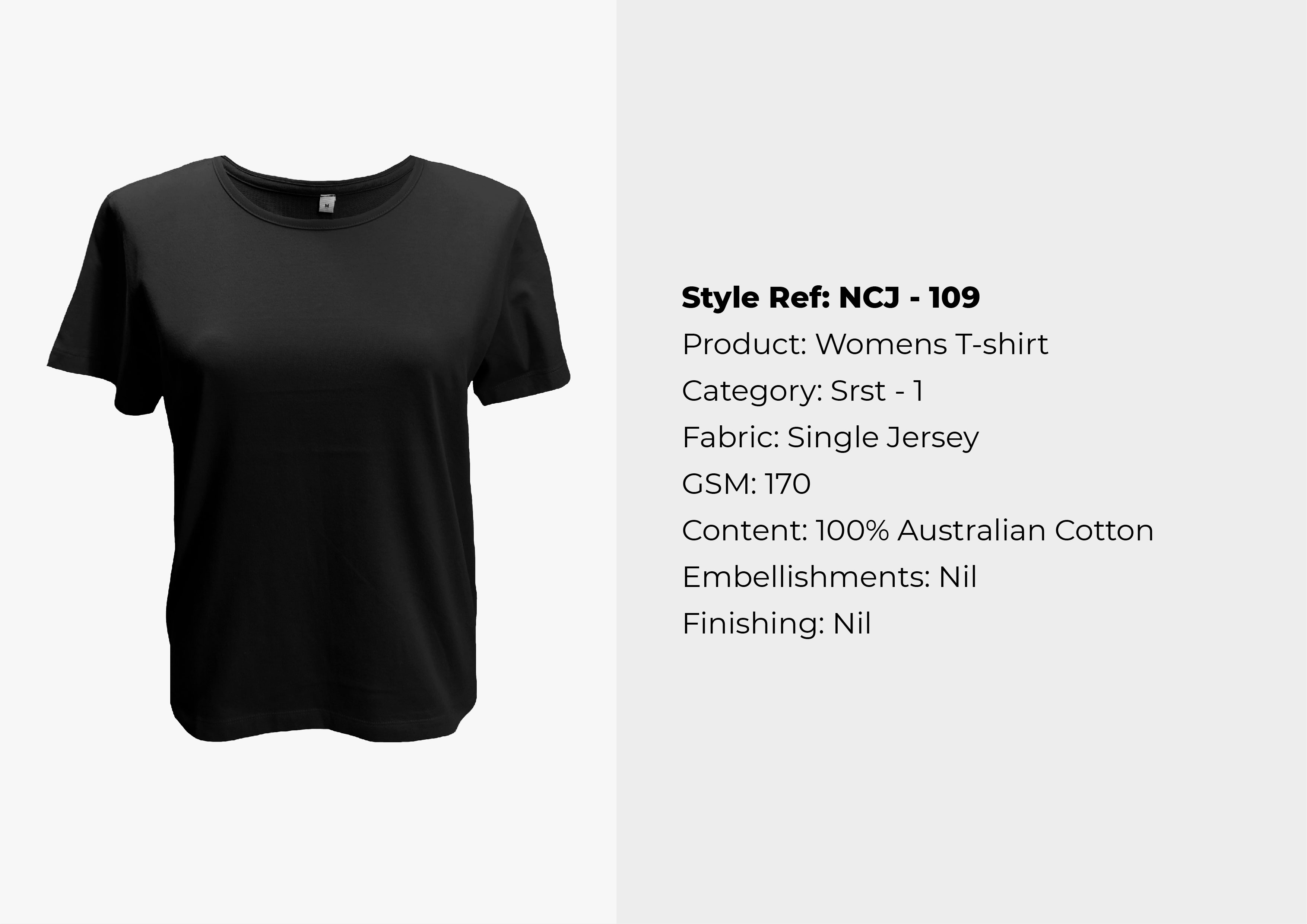Click the number 109 in Style Ref
The width and height of the screenshot is (1307, 924).
(955, 297)
